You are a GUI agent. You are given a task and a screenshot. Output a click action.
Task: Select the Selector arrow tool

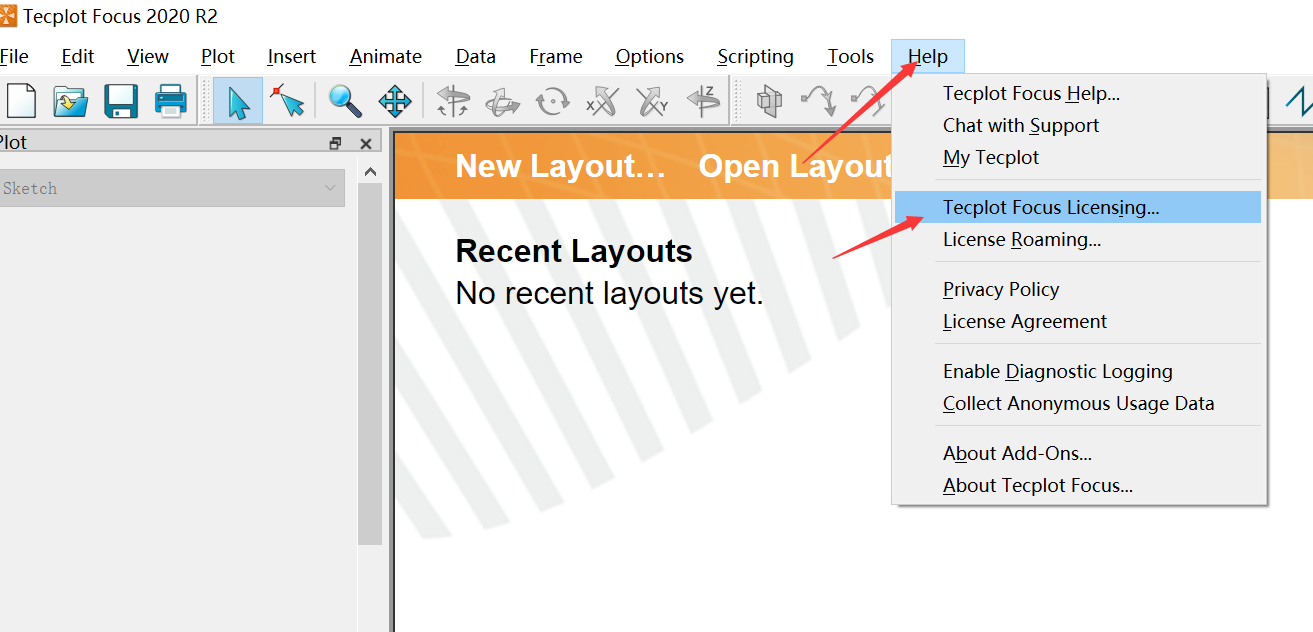tap(238, 101)
